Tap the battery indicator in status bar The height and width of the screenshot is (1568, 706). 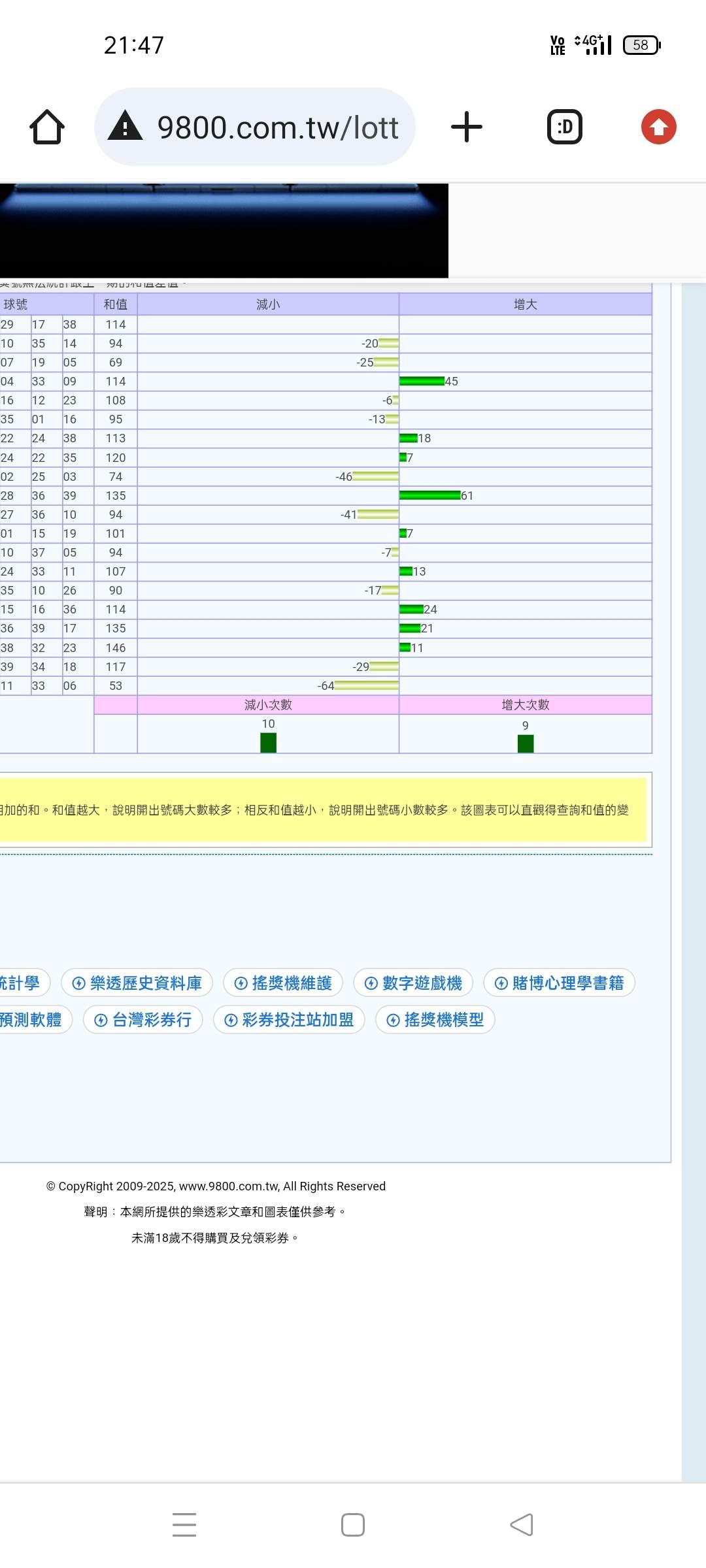click(x=642, y=45)
